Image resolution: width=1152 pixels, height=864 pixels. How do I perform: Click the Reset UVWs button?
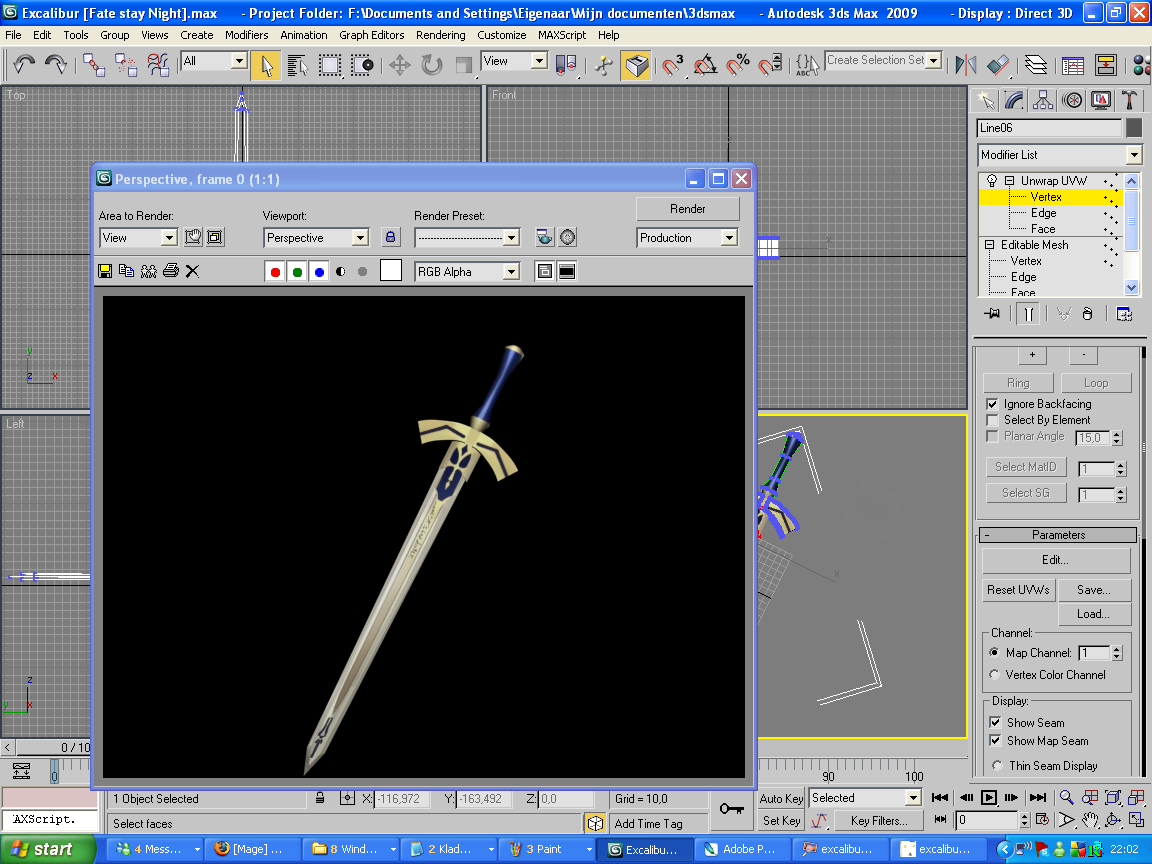(1018, 590)
